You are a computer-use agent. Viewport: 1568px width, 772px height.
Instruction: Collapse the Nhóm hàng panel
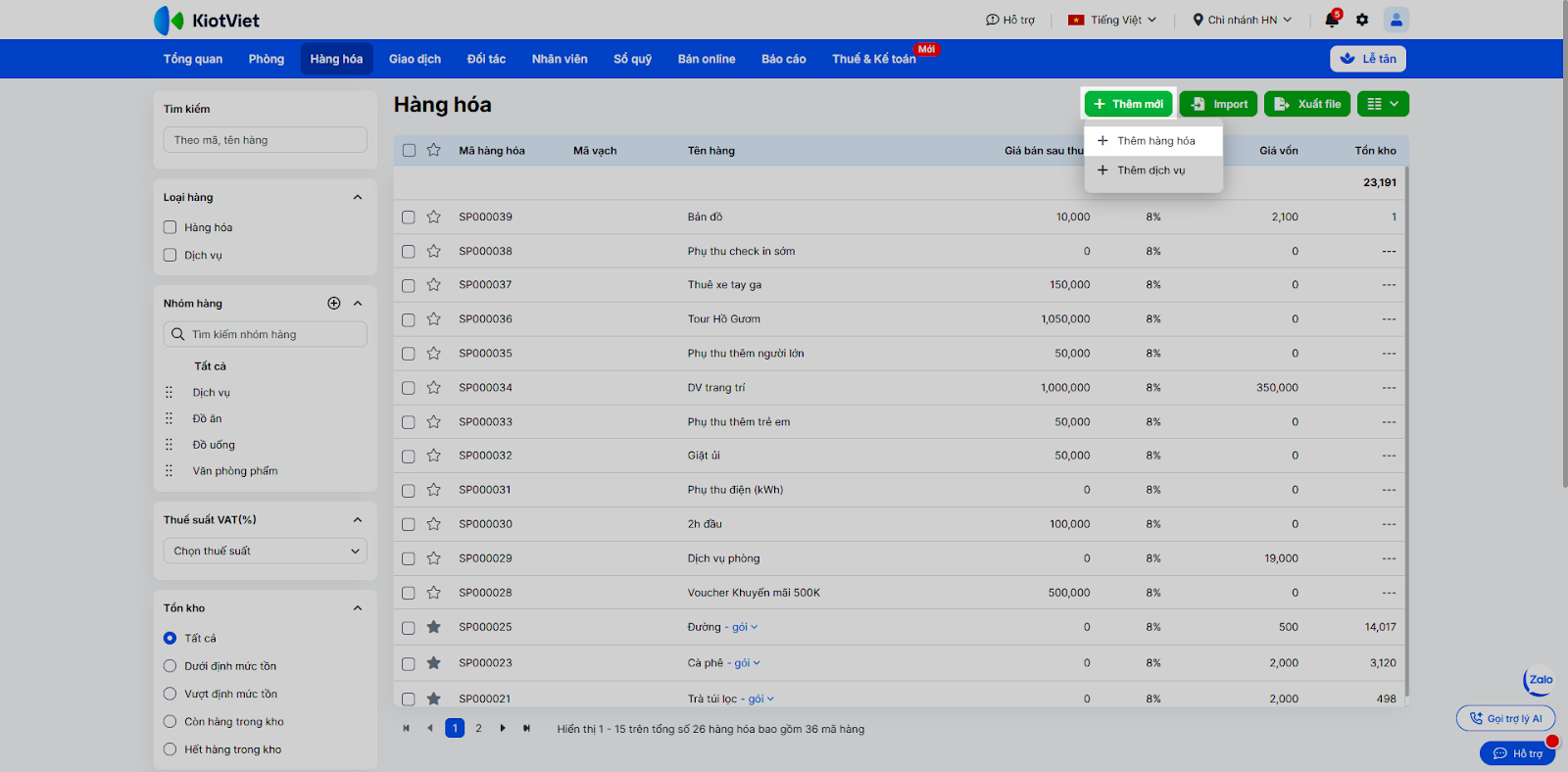pos(358,304)
